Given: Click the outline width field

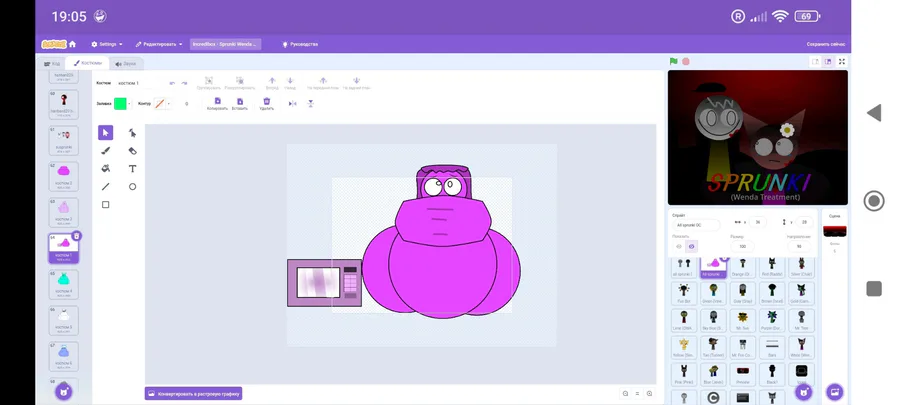Looking at the screenshot, I should [187, 104].
